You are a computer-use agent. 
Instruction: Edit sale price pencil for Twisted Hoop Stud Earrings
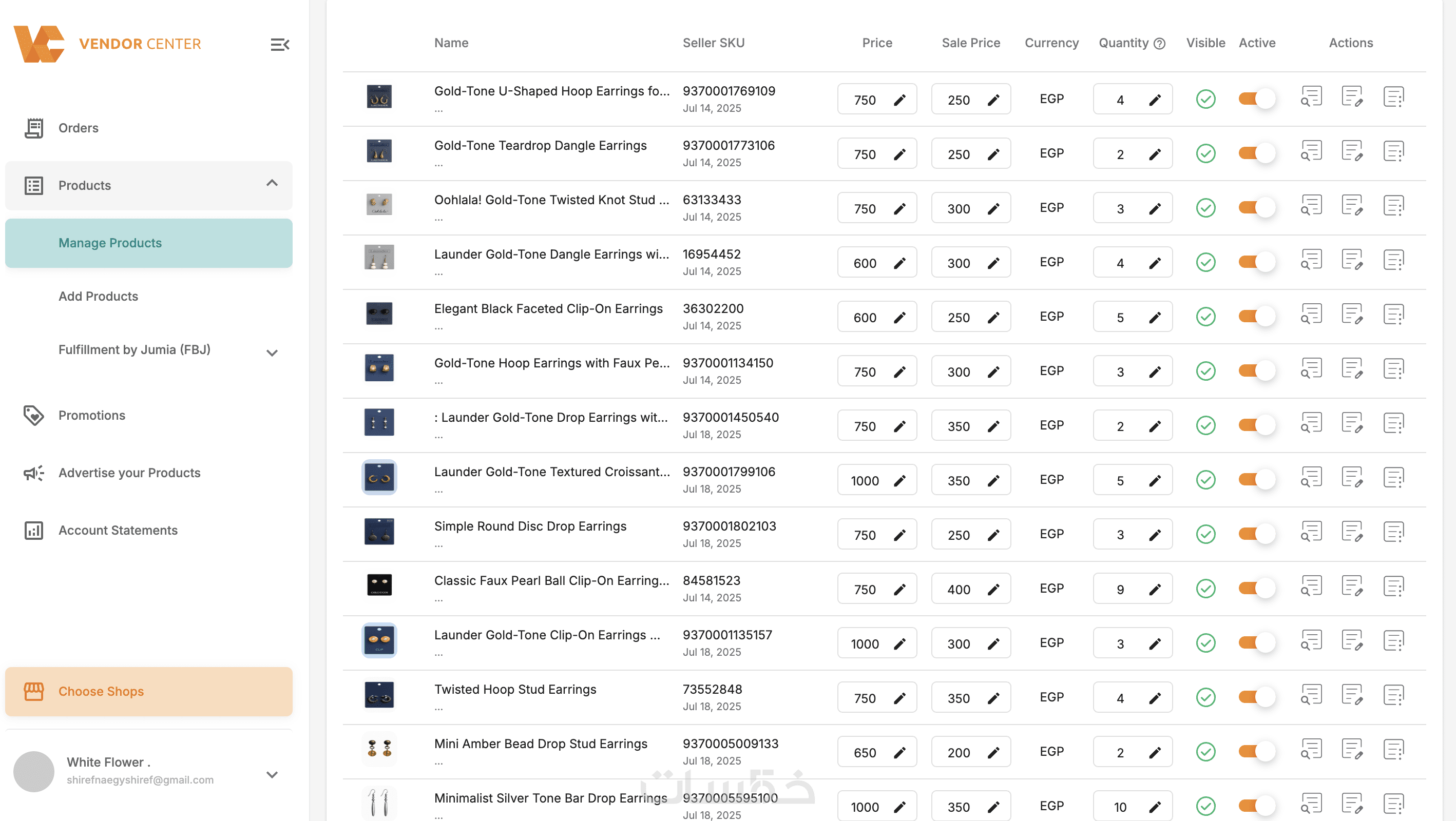(x=993, y=698)
